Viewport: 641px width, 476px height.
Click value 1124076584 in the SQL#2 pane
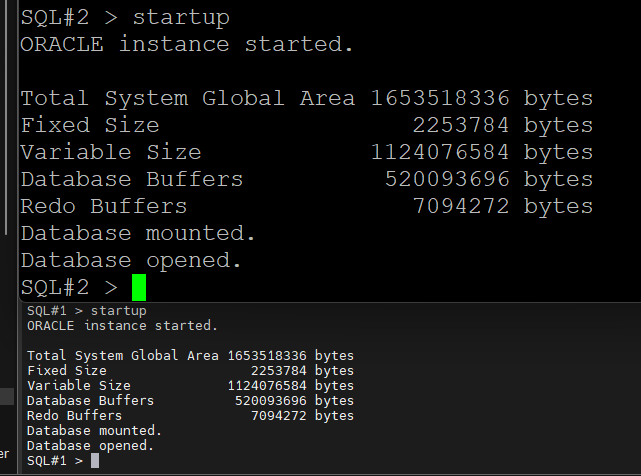point(440,152)
